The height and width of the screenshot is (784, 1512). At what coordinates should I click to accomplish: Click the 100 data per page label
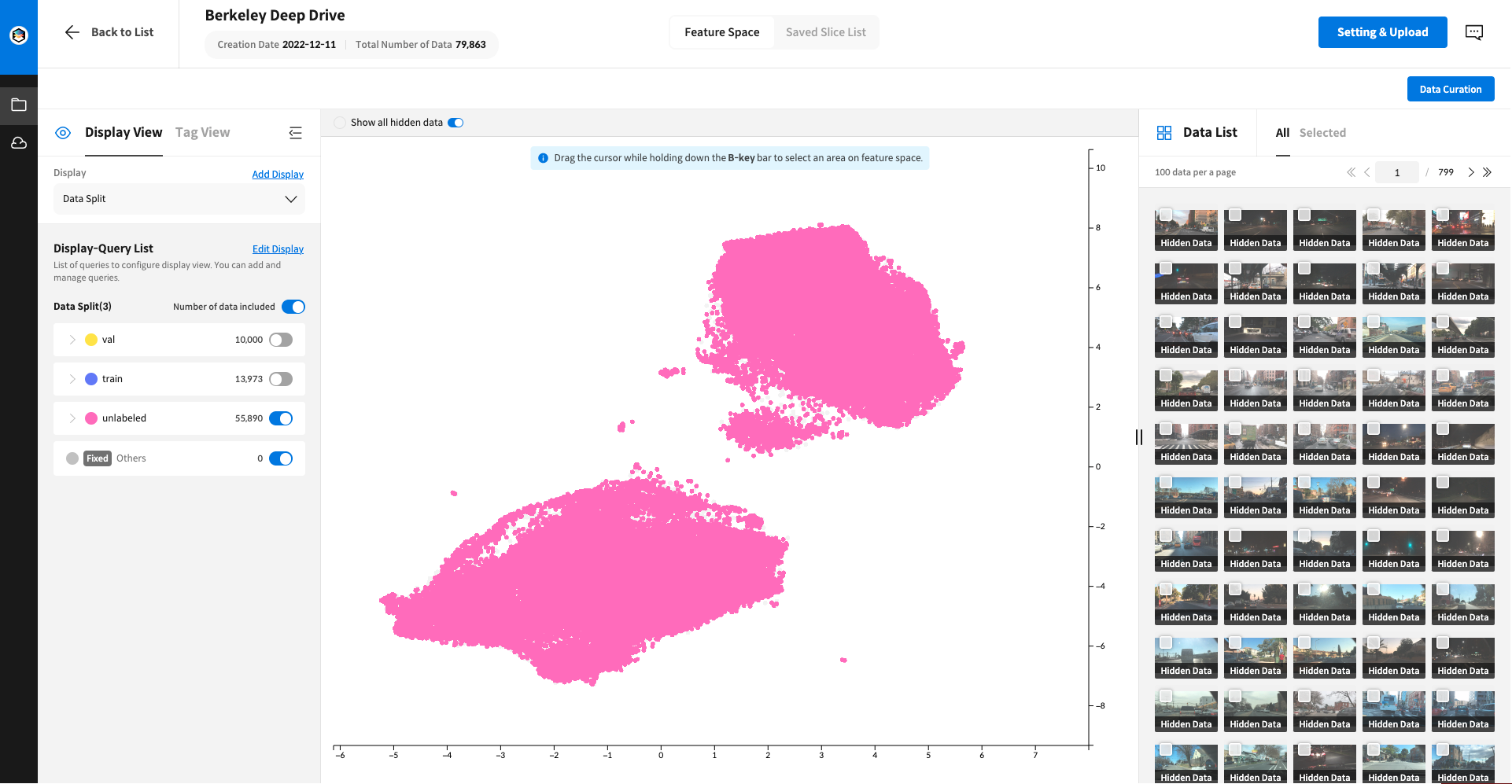(x=1195, y=172)
